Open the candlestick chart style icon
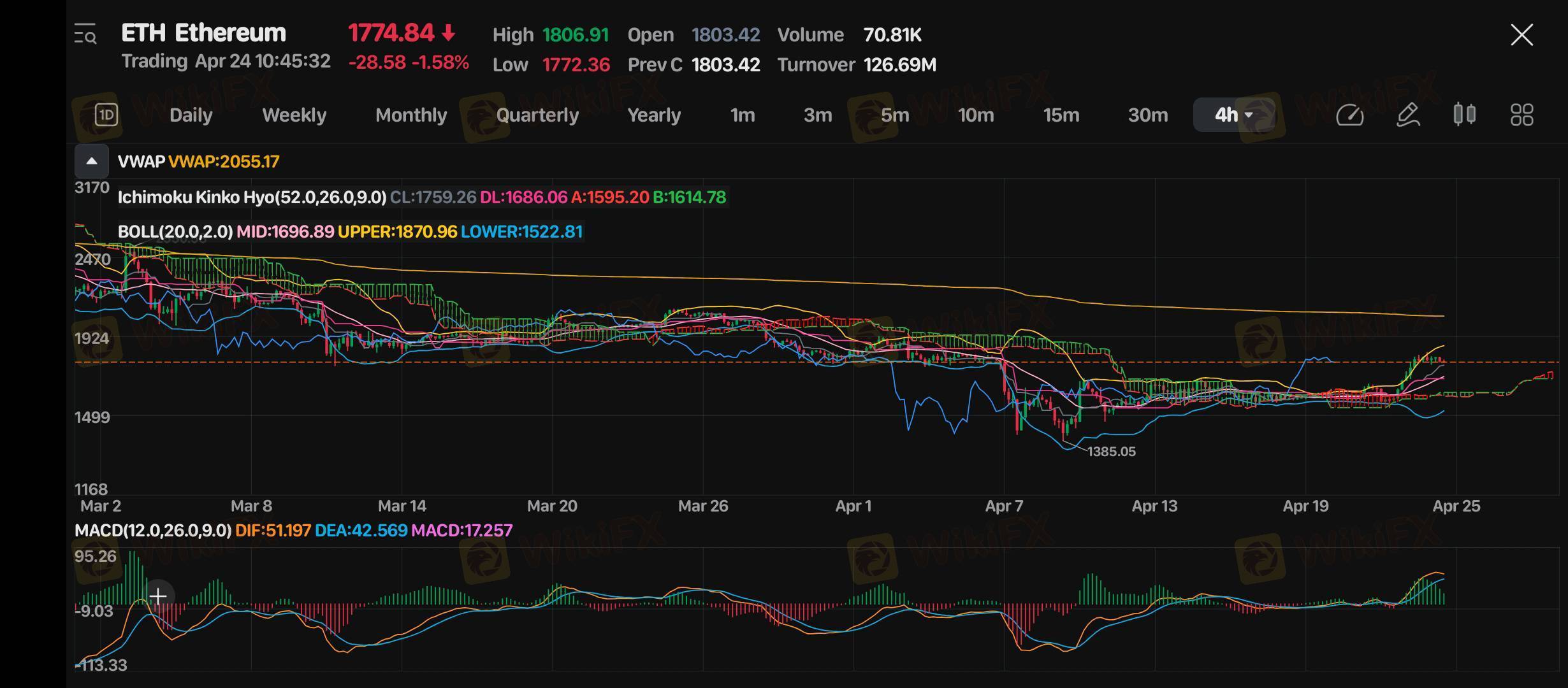 tap(1464, 115)
